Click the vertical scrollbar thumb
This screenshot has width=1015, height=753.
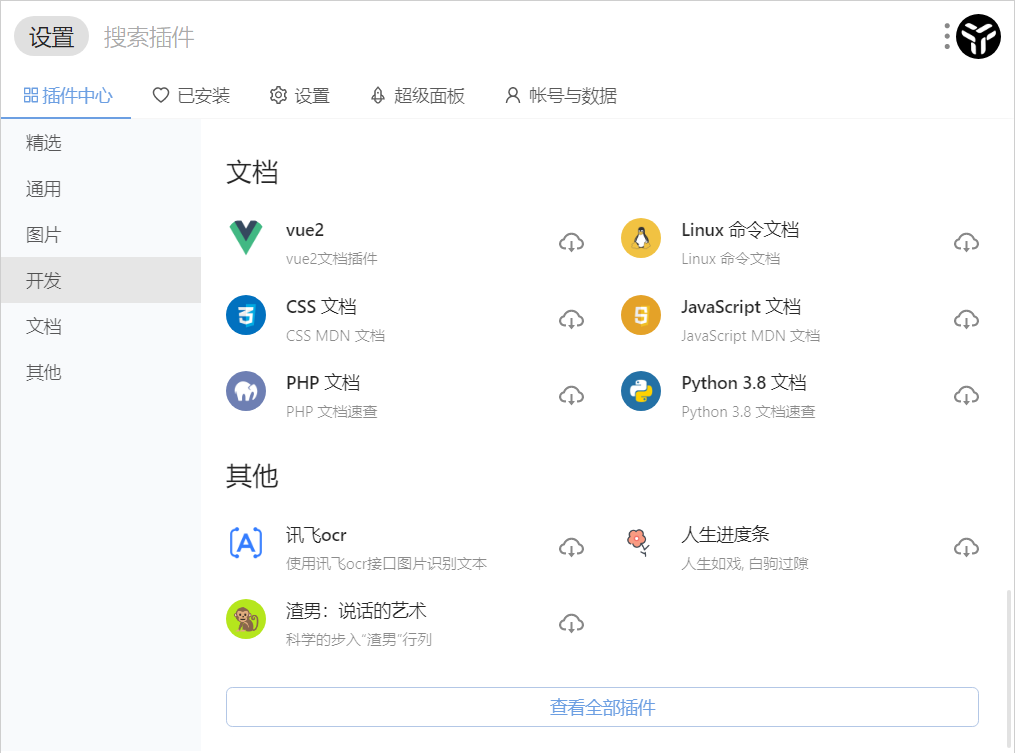1008,670
